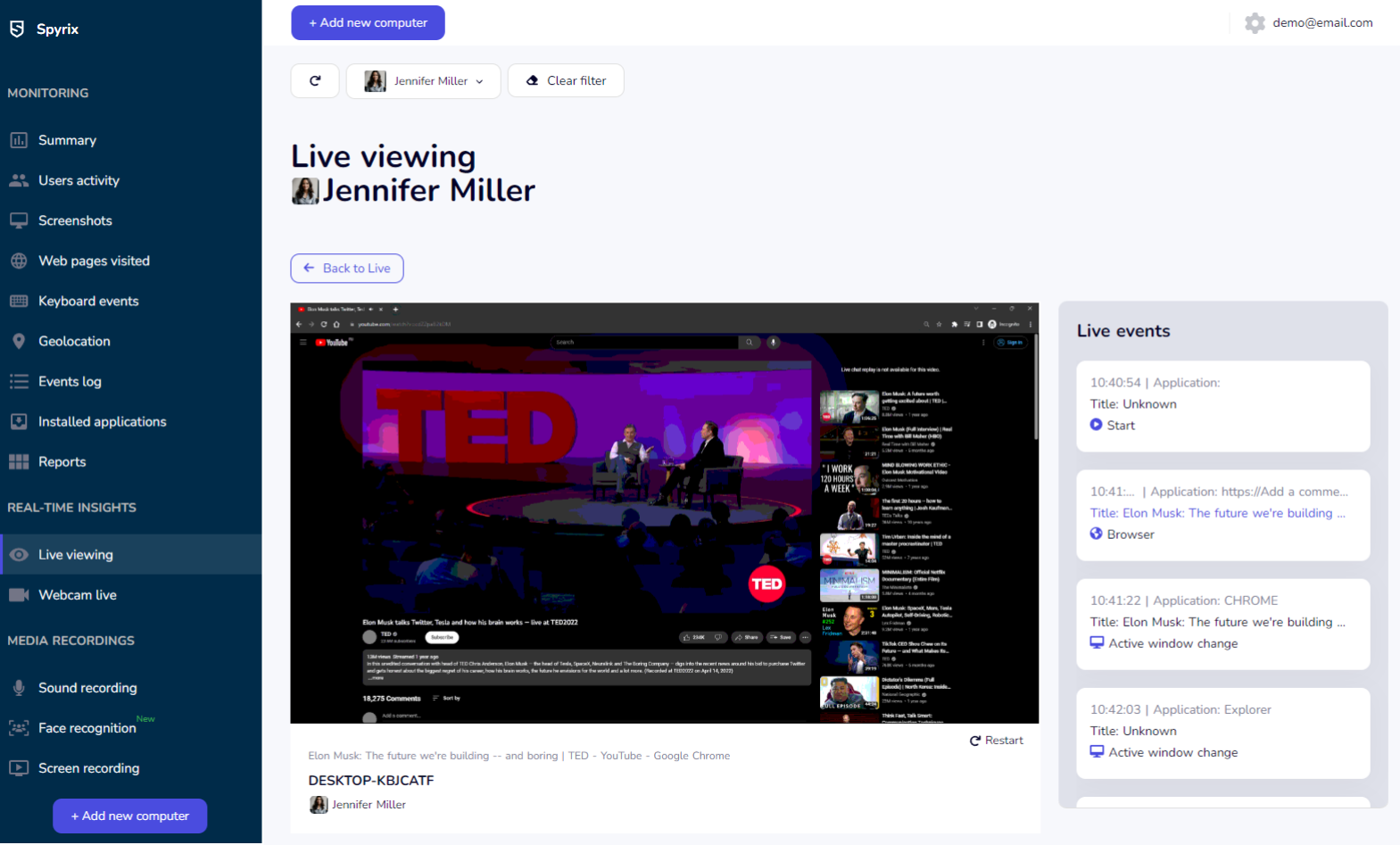The width and height of the screenshot is (1400, 845).
Task: Click the Live viewing eye icon
Action: coord(19,554)
